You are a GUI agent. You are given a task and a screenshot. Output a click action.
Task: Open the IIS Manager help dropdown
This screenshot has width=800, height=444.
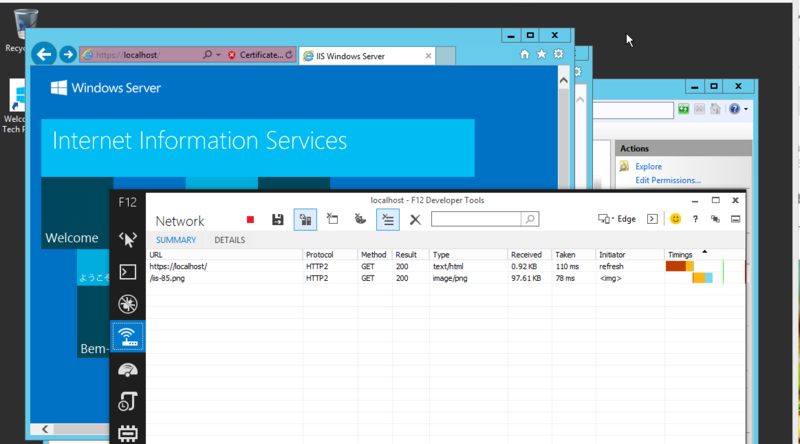[x=745, y=109]
